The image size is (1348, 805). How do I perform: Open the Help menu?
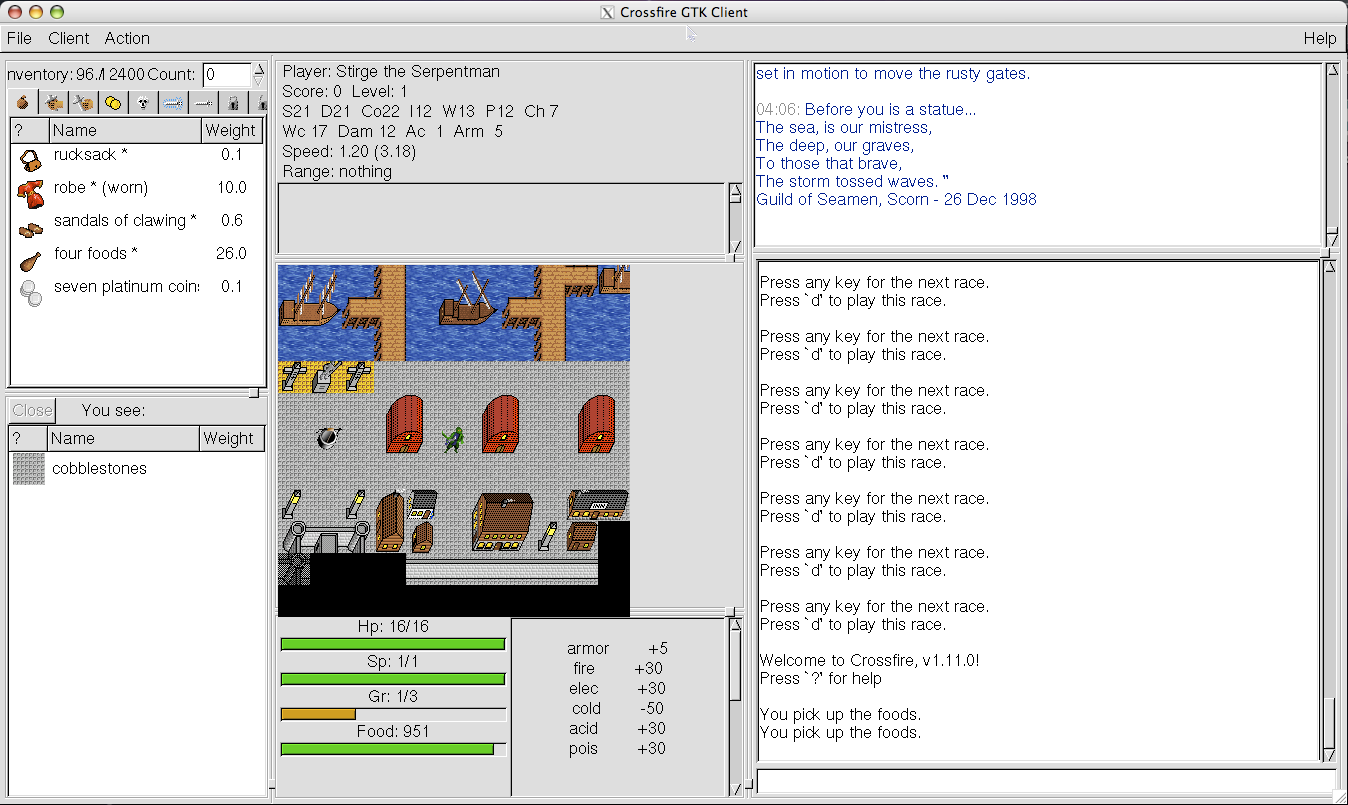tap(1319, 38)
